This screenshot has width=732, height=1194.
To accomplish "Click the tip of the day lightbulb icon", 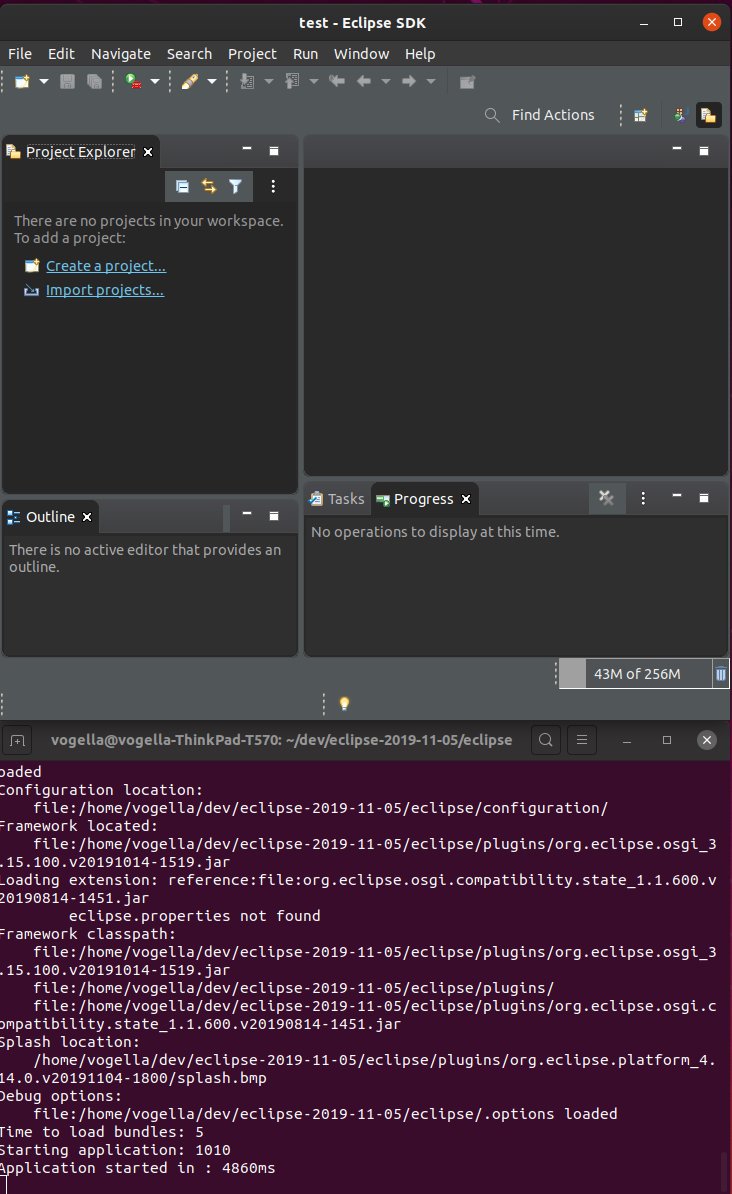I will [x=344, y=704].
